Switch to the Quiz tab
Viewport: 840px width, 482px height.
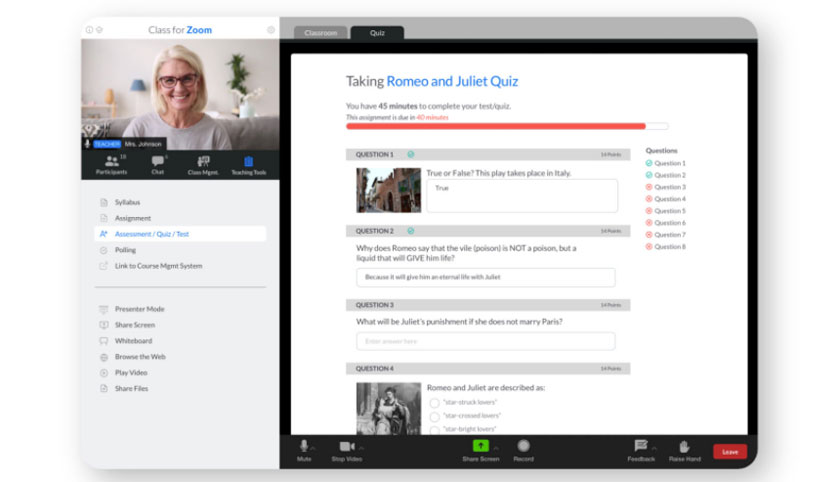tap(377, 33)
